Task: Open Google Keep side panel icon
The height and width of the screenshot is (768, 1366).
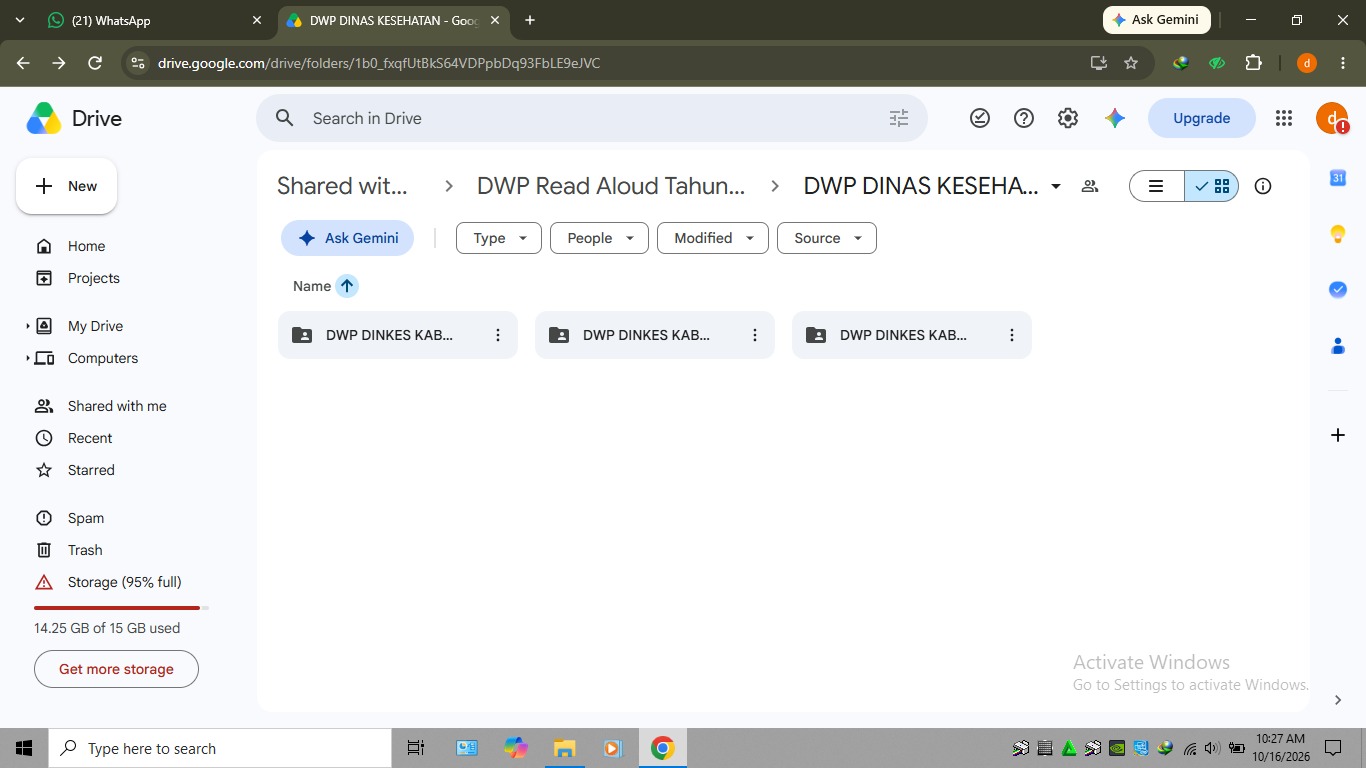Action: coord(1338,234)
